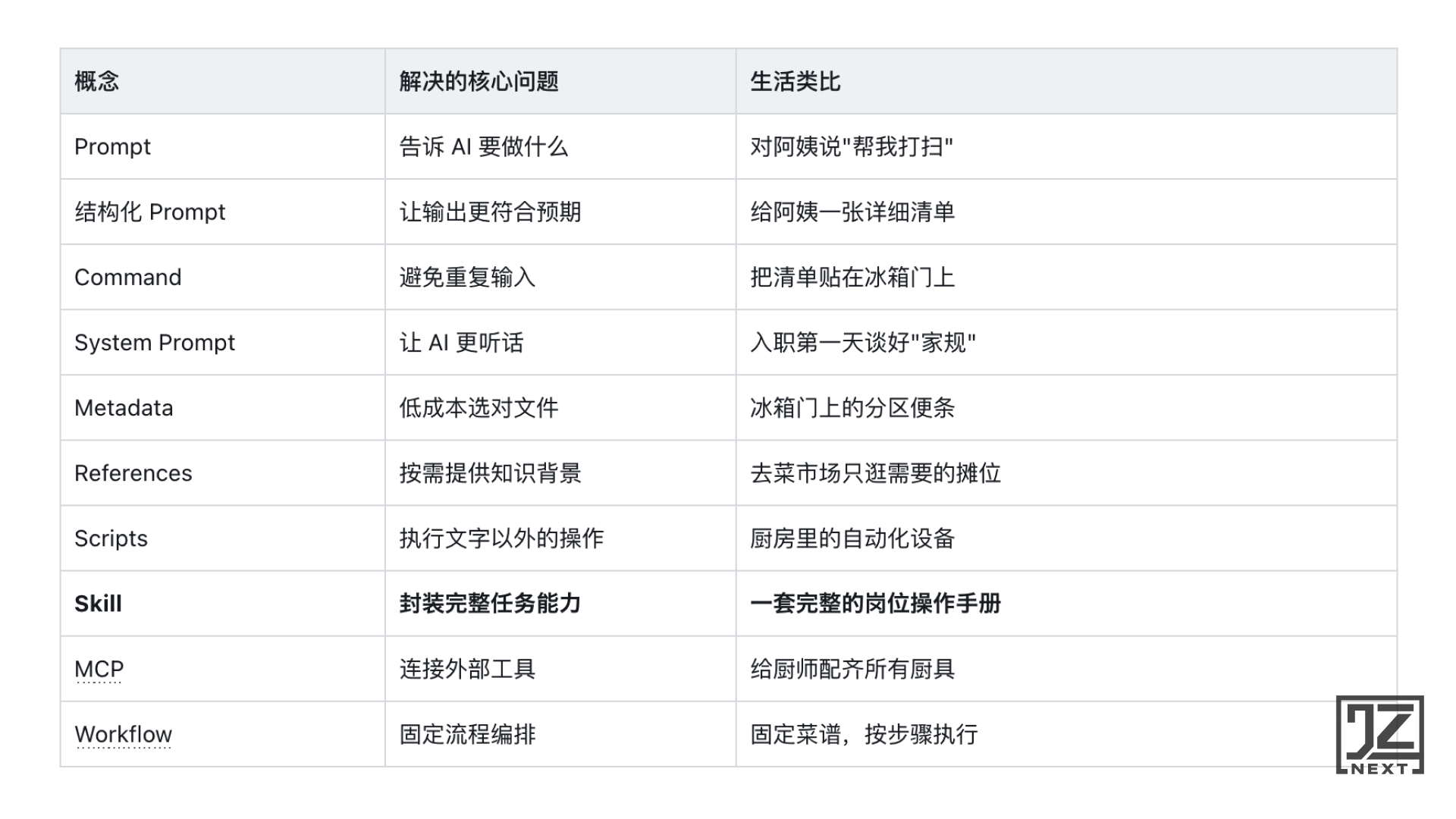This screenshot has width=1456, height=819.
Task: Select the References concept cell
Action: coord(133,473)
